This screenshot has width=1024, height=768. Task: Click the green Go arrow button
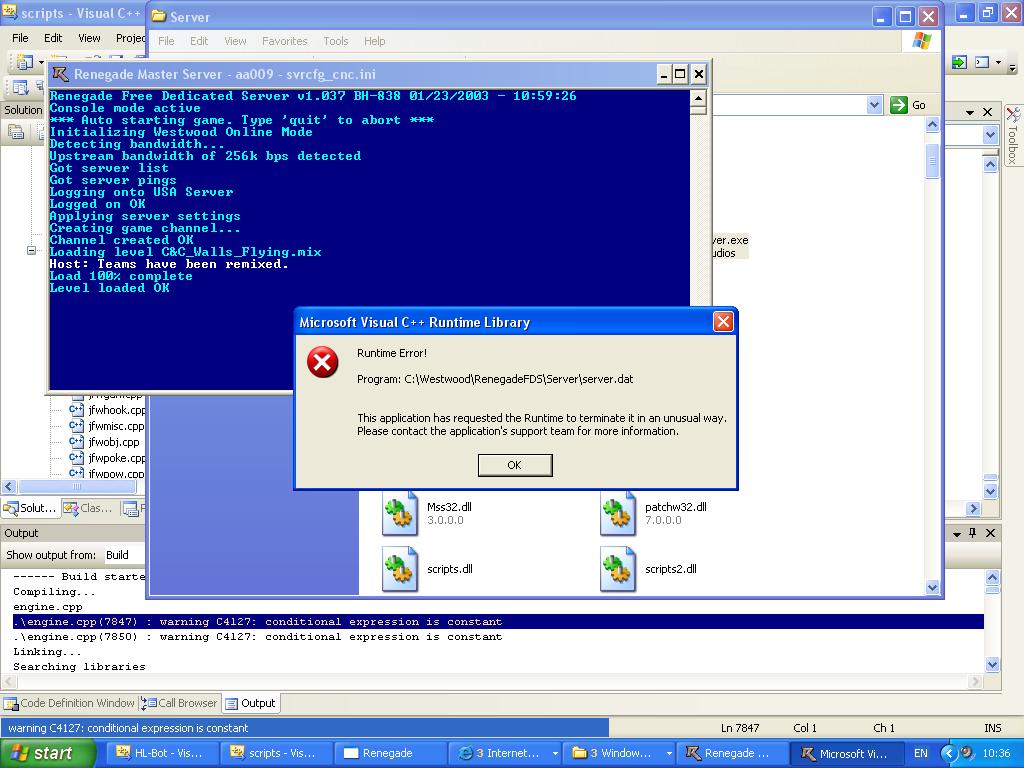point(899,105)
